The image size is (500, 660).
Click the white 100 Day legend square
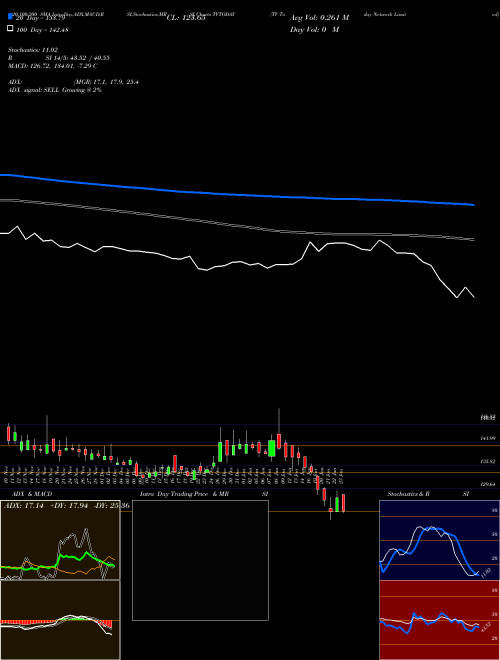(x=10, y=29)
